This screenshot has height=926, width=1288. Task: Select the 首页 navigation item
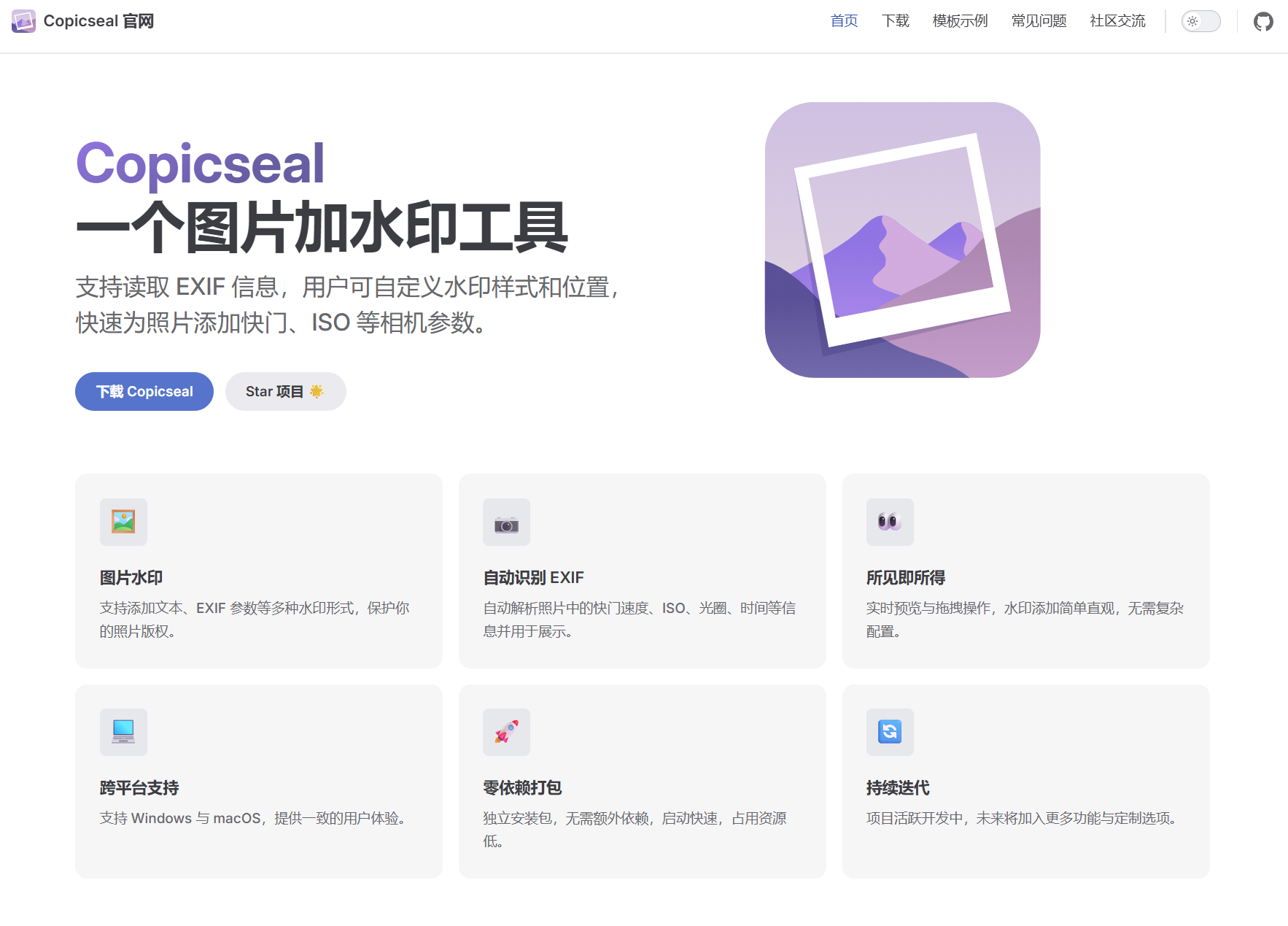(x=844, y=21)
